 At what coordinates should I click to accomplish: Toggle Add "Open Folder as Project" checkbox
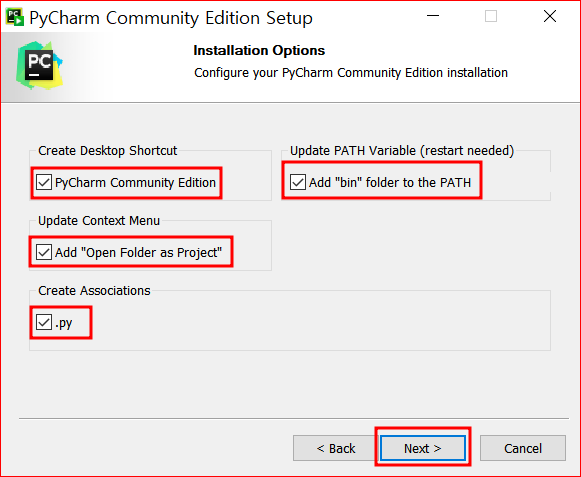[44, 252]
